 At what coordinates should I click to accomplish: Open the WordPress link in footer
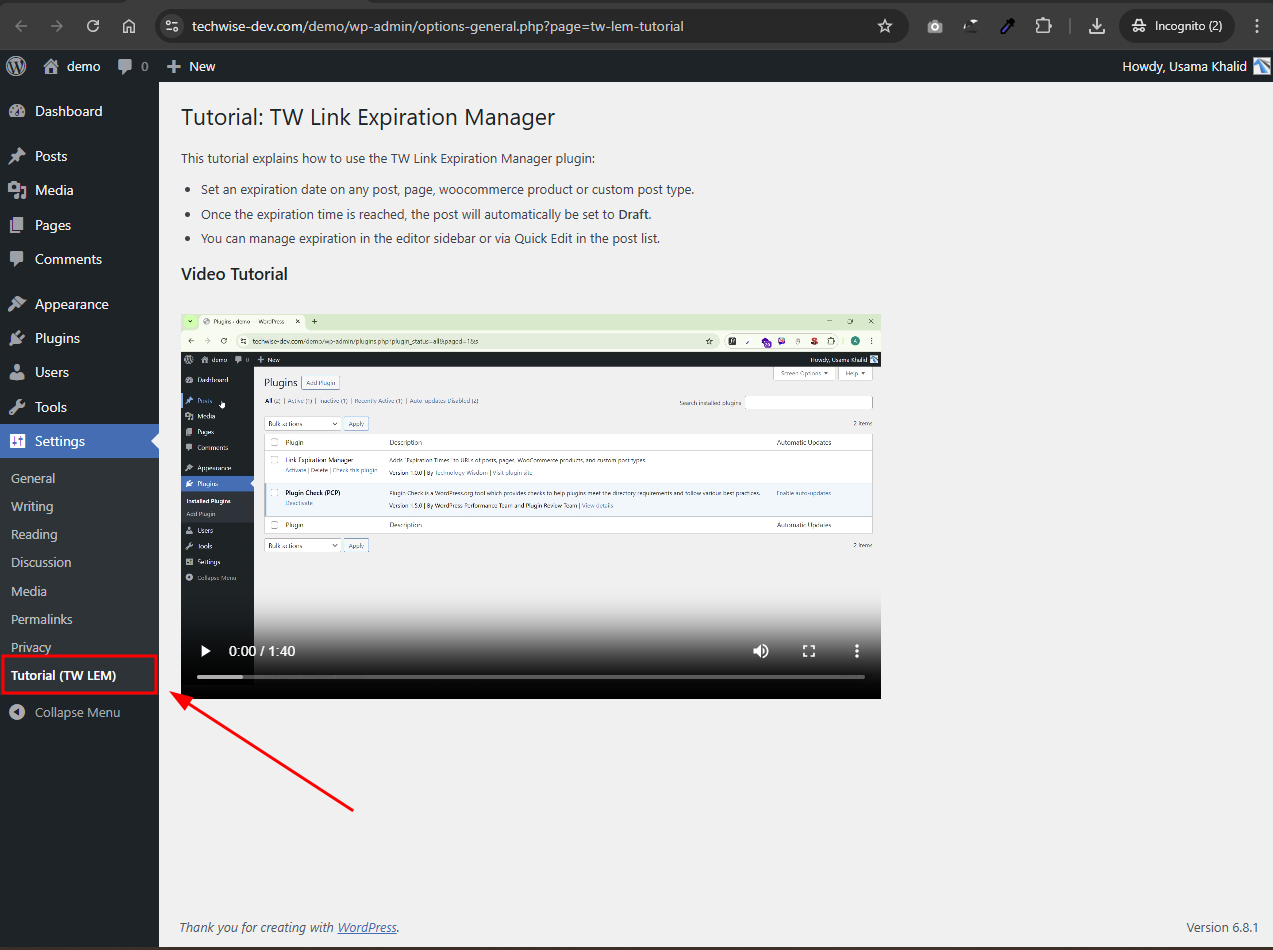[x=367, y=927]
